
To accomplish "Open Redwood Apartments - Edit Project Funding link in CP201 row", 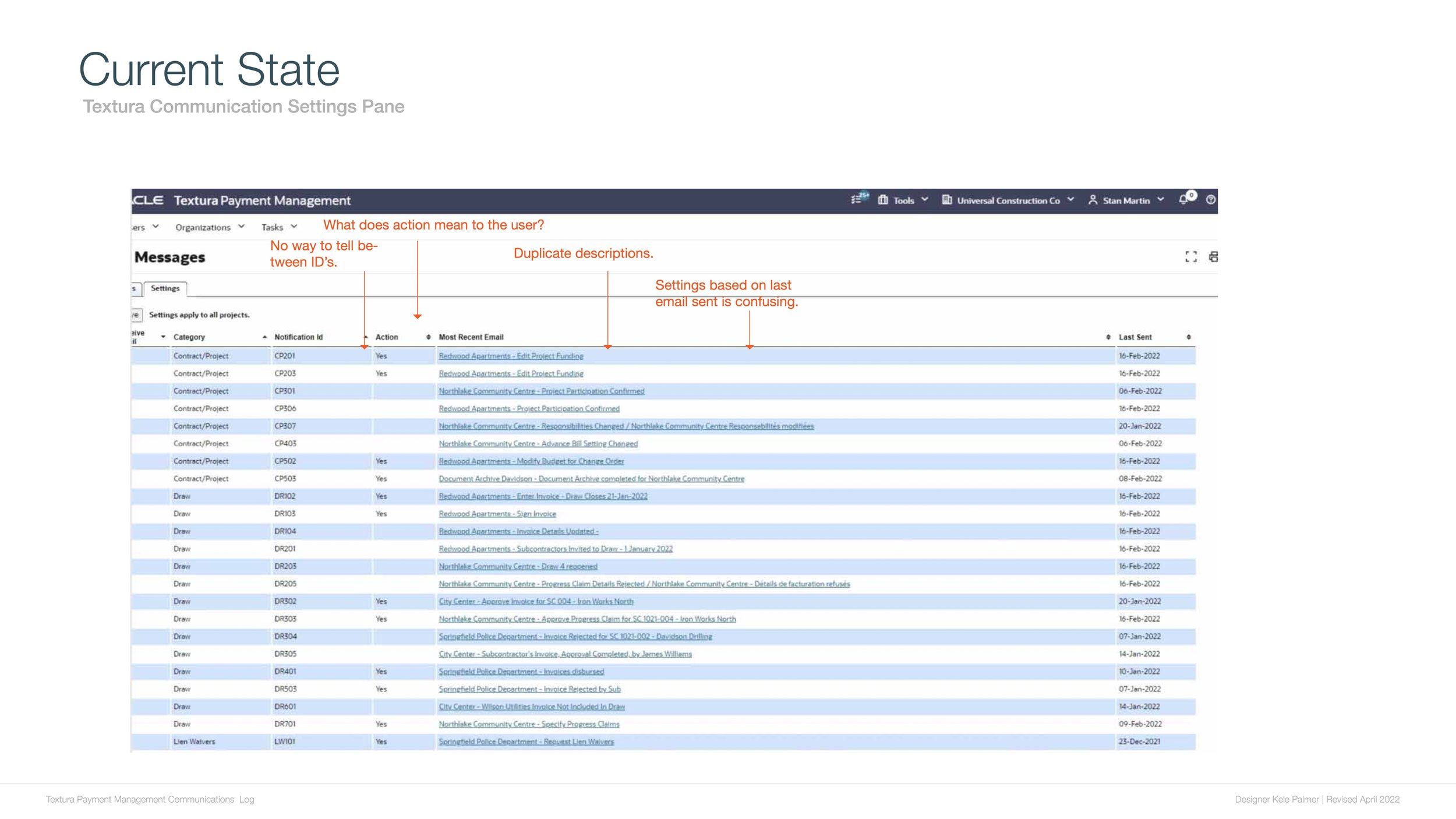I will pyautogui.click(x=511, y=356).
